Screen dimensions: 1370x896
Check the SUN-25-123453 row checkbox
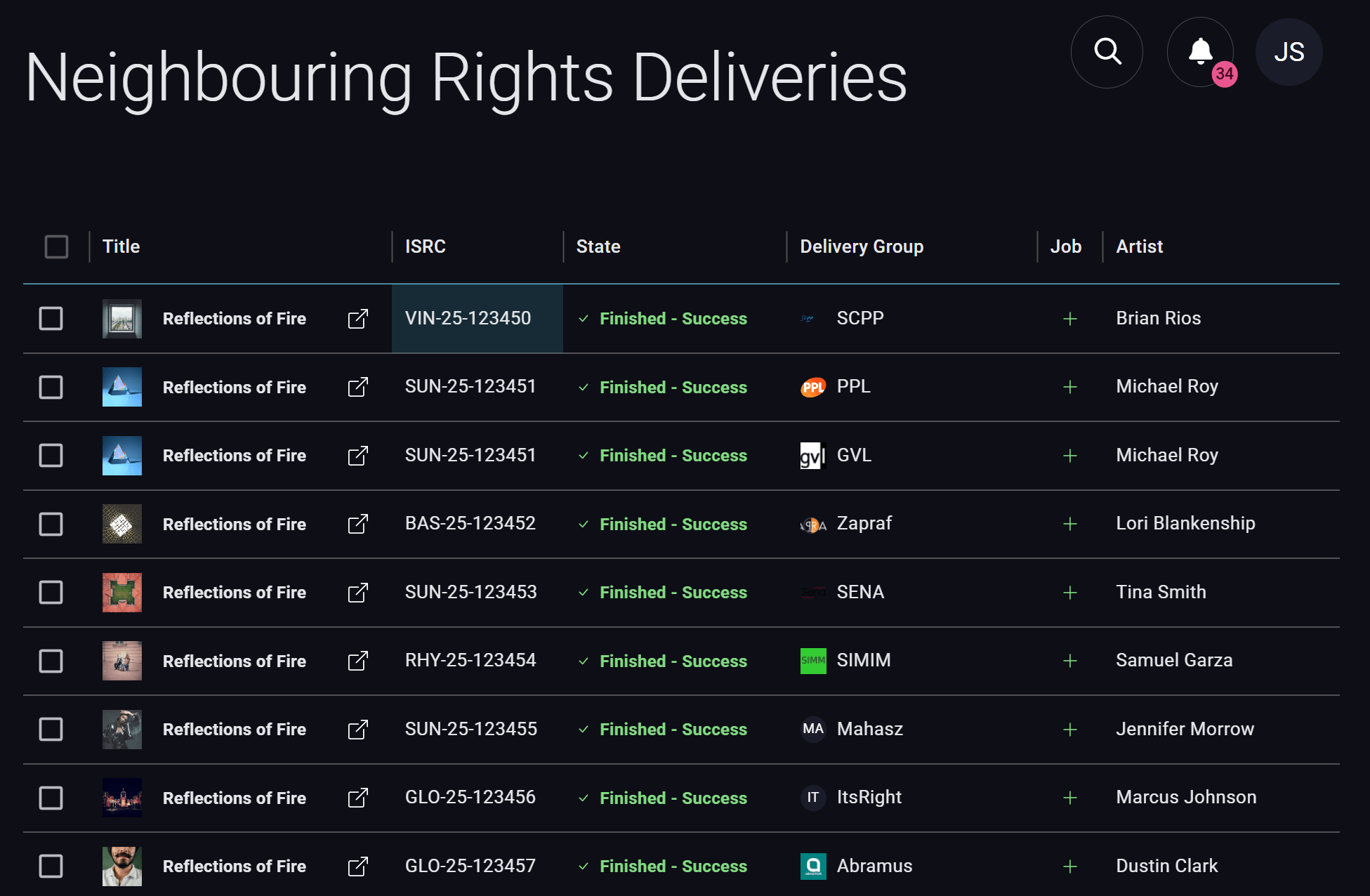[51, 593]
